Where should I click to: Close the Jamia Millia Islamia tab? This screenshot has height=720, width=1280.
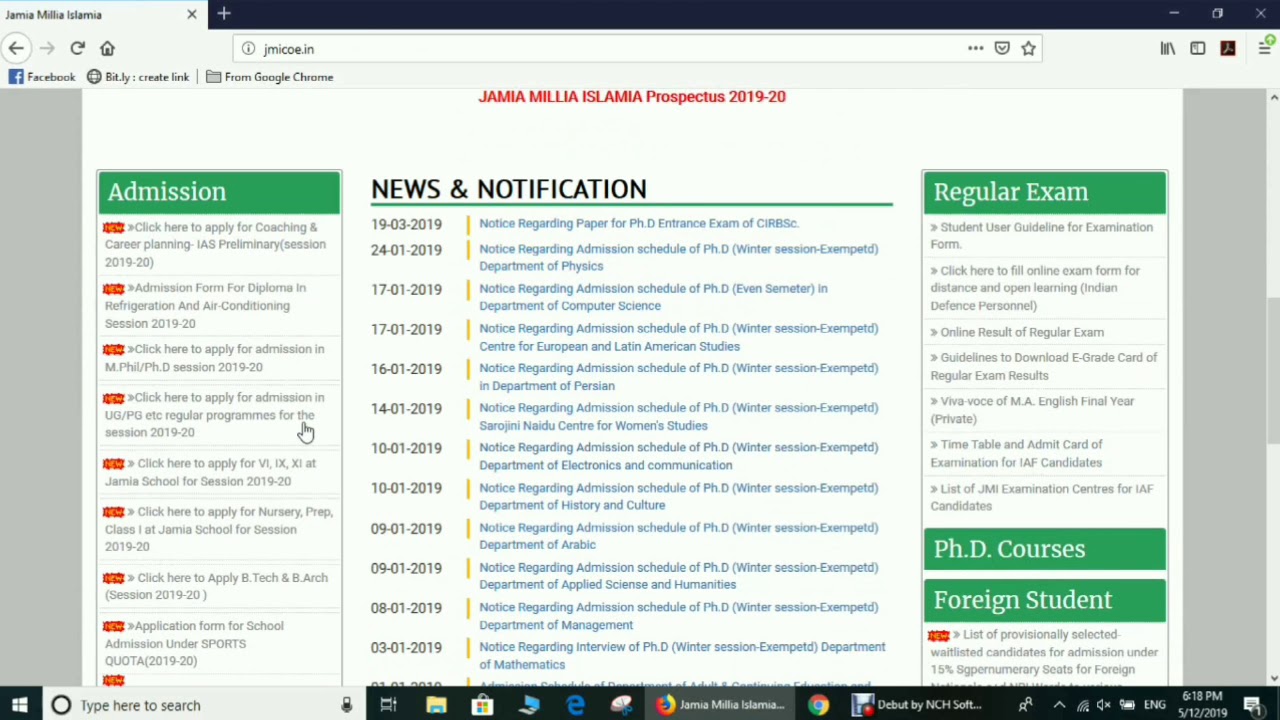click(x=192, y=15)
